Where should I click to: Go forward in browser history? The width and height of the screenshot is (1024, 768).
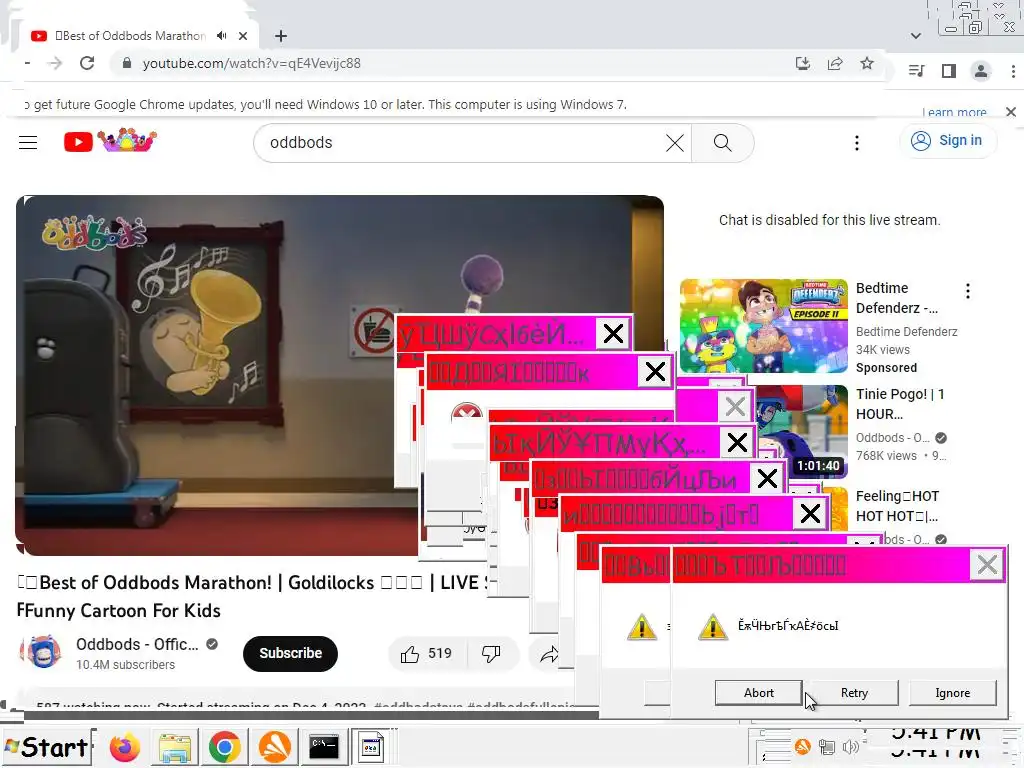[x=56, y=63]
